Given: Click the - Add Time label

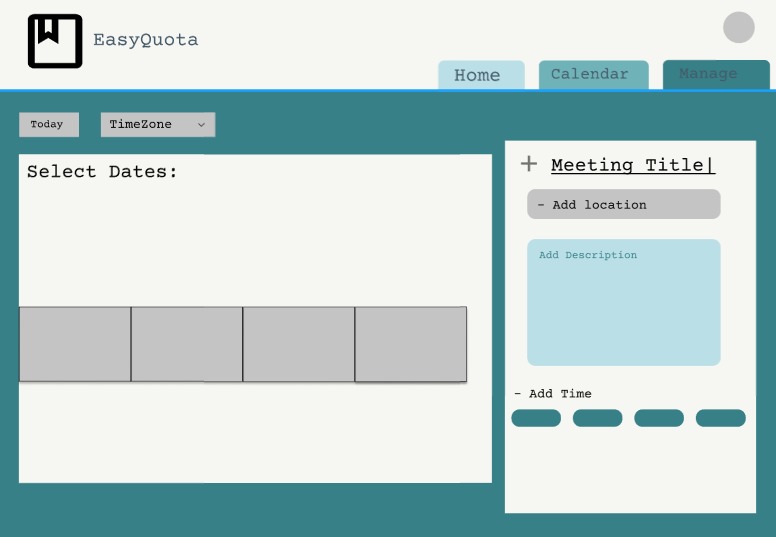Looking at the screenshot, I should tap(553, 393).
